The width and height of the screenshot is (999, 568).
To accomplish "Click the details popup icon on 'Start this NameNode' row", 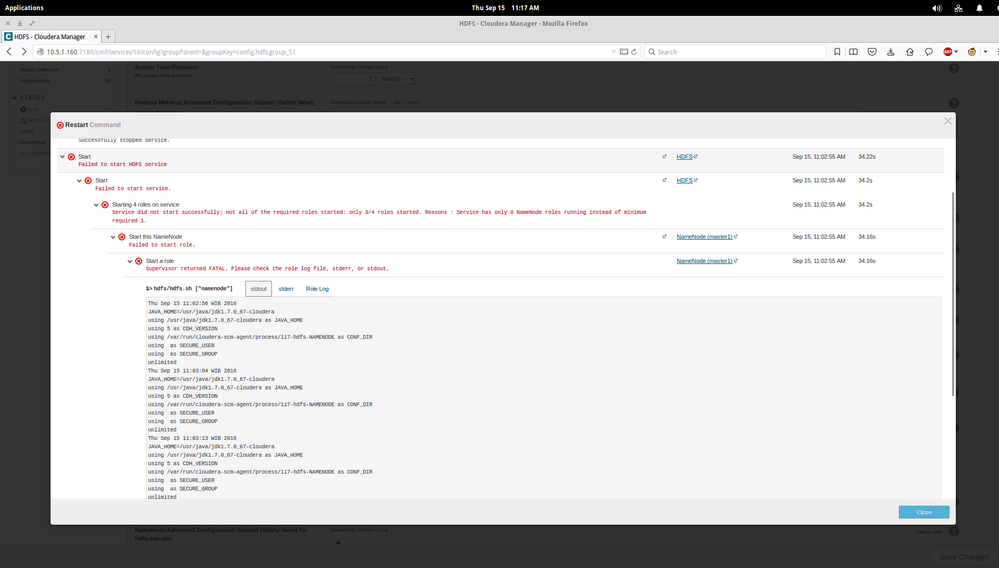I will click(x=665, y=237).
